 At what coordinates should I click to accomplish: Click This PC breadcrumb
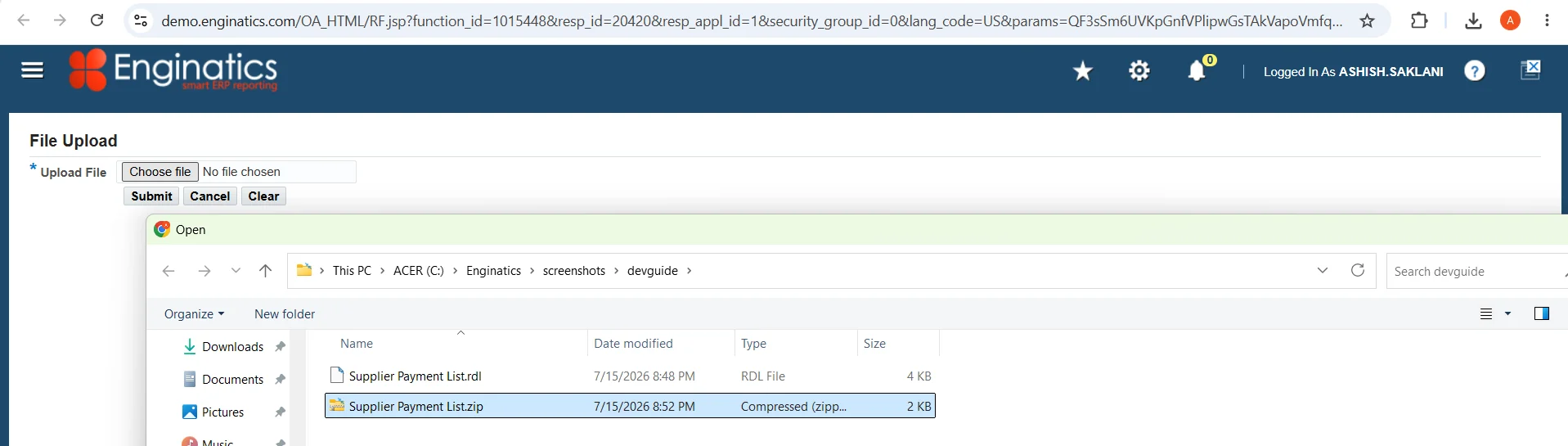352,271
